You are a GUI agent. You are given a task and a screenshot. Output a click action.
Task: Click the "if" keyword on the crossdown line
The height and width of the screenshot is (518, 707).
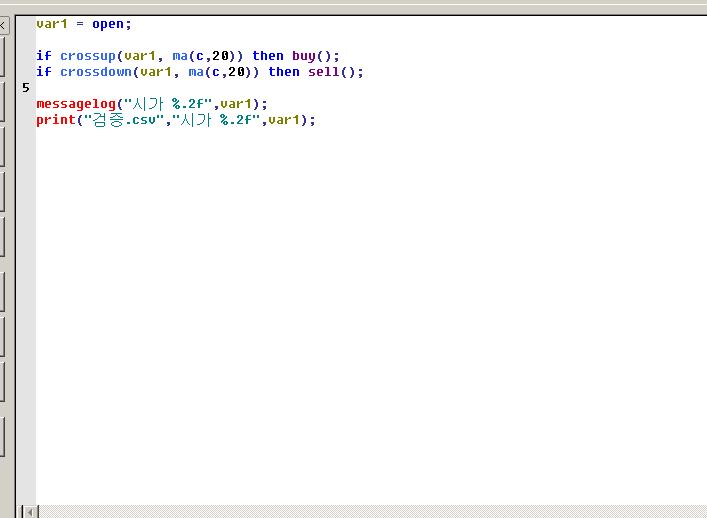click(x=44, y=72)
